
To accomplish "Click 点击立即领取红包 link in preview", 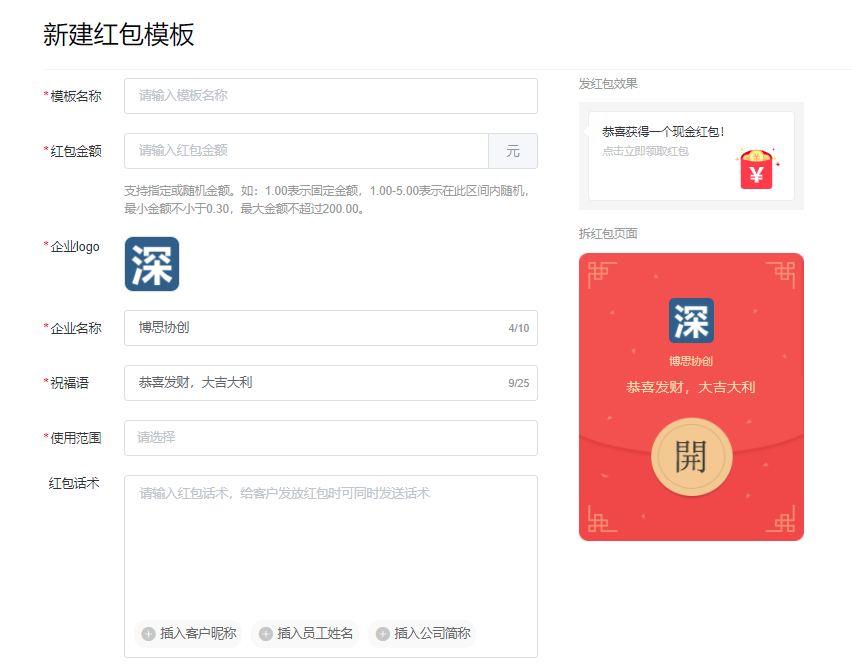I will coord(645,151).
